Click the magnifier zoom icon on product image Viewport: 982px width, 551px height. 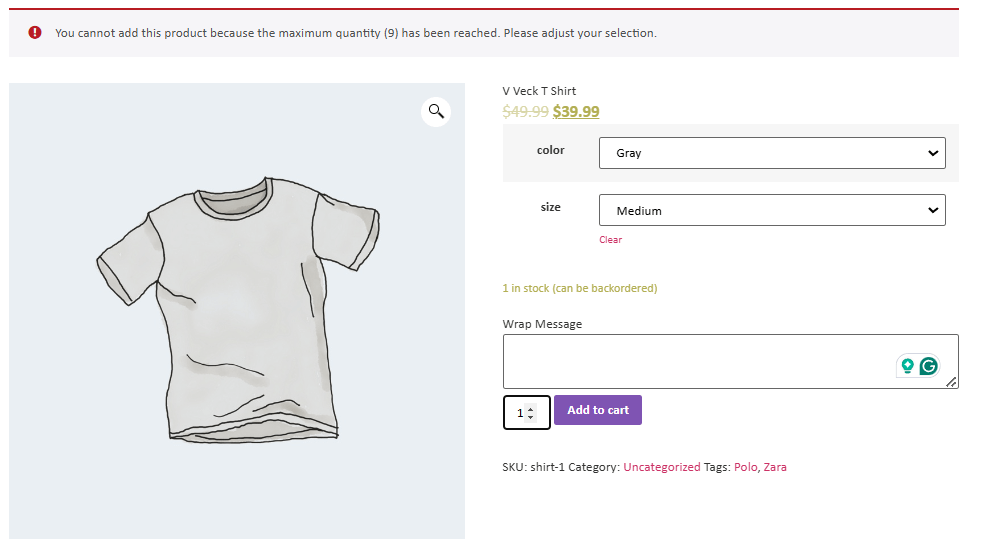tap(436, 111)
